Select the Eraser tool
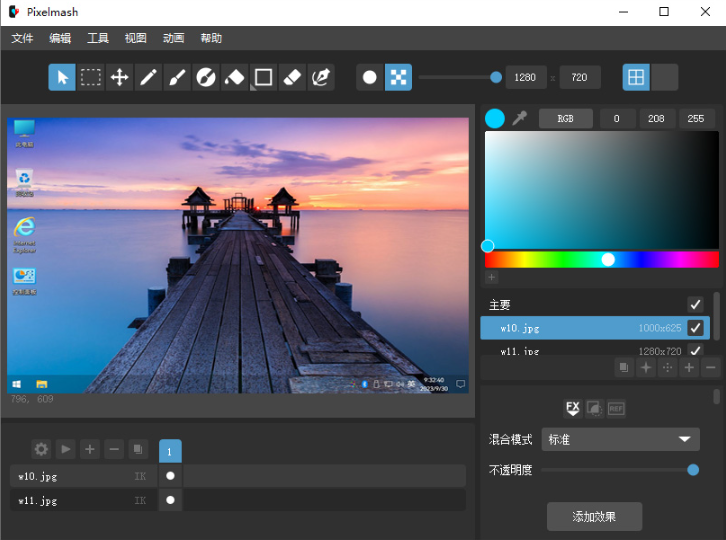This screenshot has width=726, height=540. (x=292, y=77)
